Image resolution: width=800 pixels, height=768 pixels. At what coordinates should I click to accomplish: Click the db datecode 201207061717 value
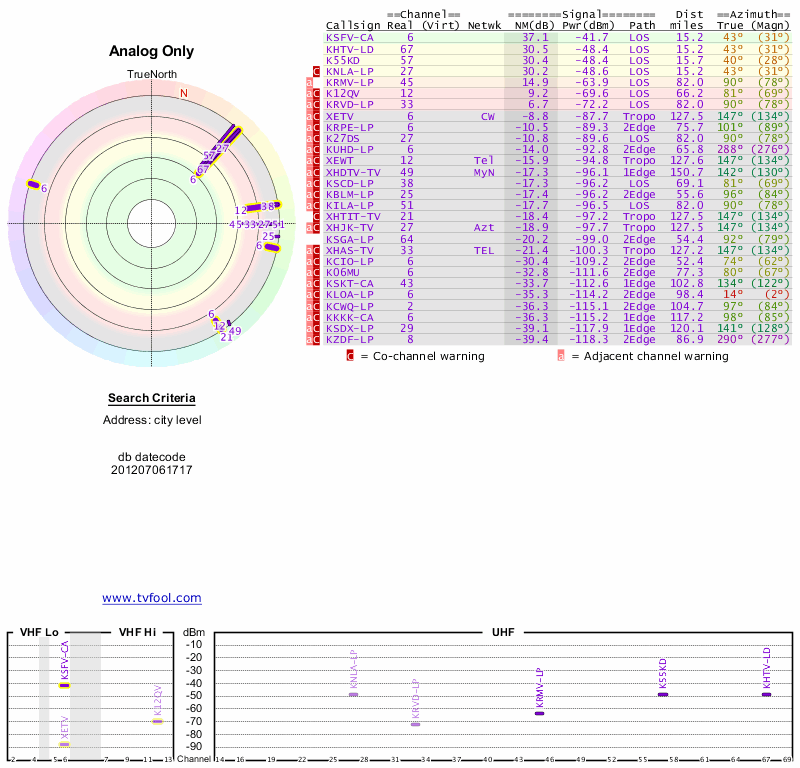pyautogui.click(x=152, y=470)
